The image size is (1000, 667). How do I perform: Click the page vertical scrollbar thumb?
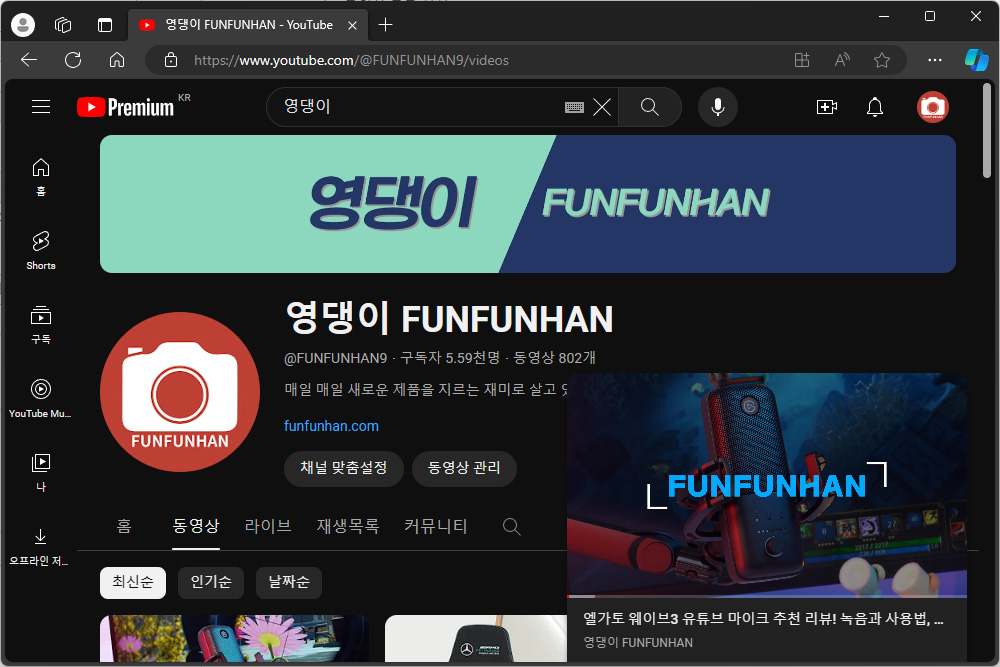click(987, 131)
